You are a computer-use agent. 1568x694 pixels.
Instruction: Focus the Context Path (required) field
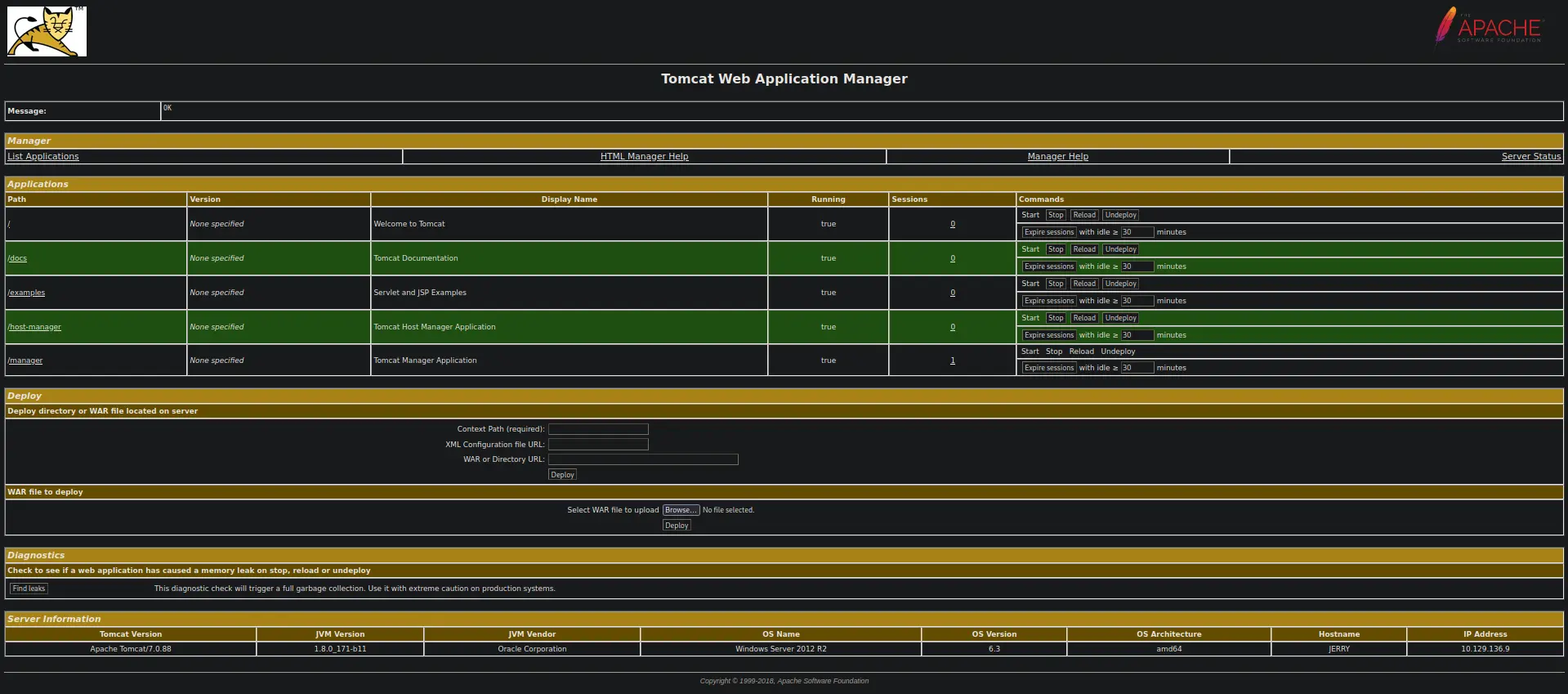click(598, 429)
